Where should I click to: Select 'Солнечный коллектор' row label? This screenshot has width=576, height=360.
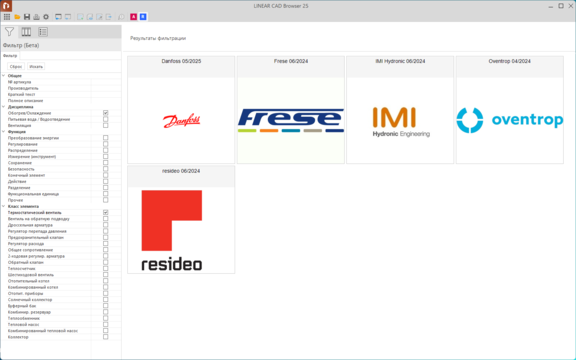click(30, 300)
